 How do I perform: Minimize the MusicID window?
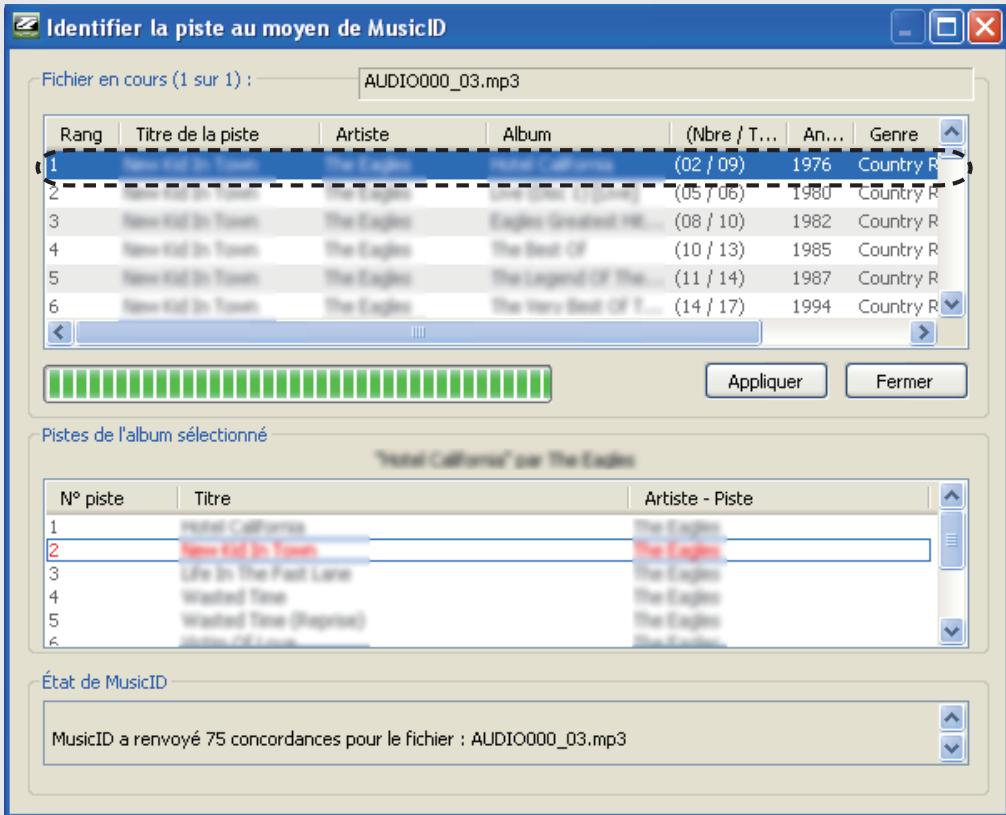coord(906,28)
